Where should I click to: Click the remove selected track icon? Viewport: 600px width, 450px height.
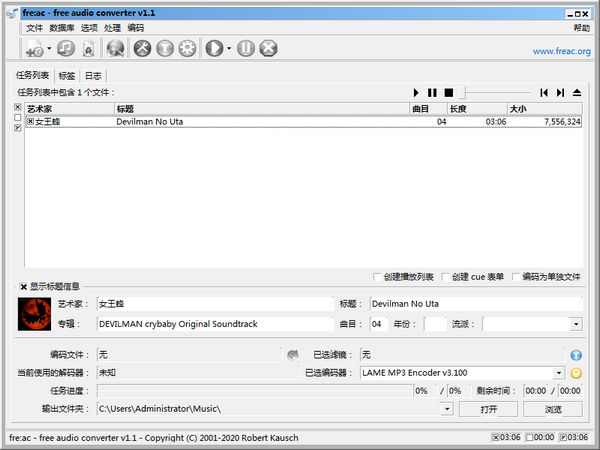[x=89, y=48]
